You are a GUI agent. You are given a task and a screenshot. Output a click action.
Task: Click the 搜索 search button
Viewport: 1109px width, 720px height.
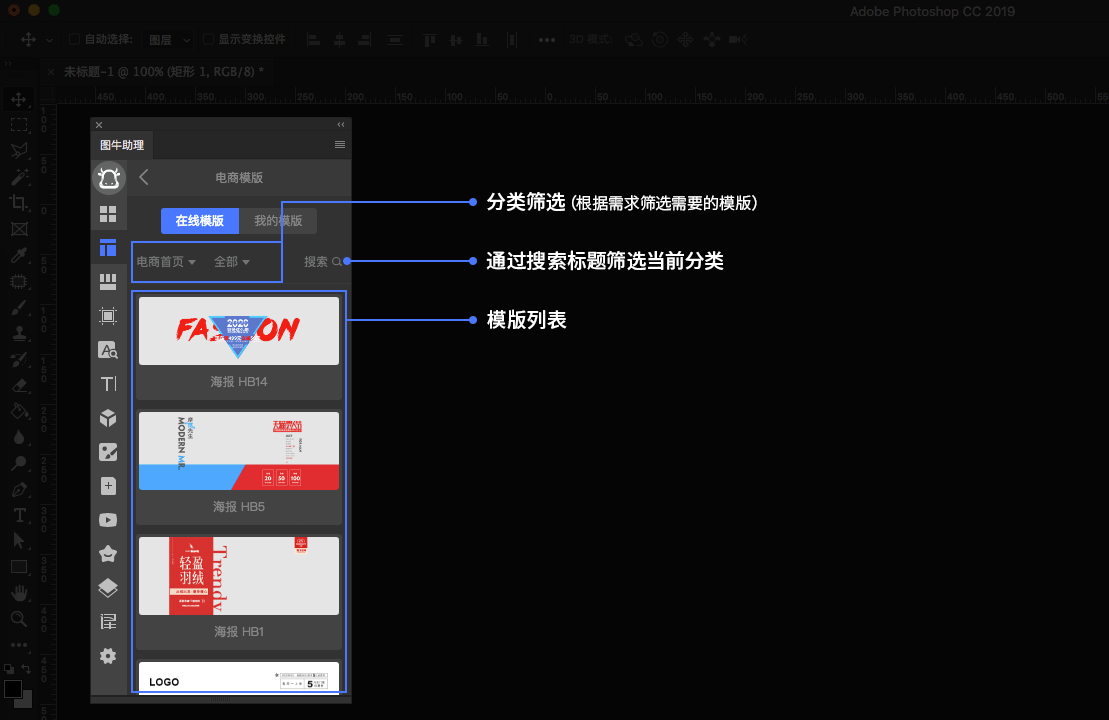tap(323, 262)
